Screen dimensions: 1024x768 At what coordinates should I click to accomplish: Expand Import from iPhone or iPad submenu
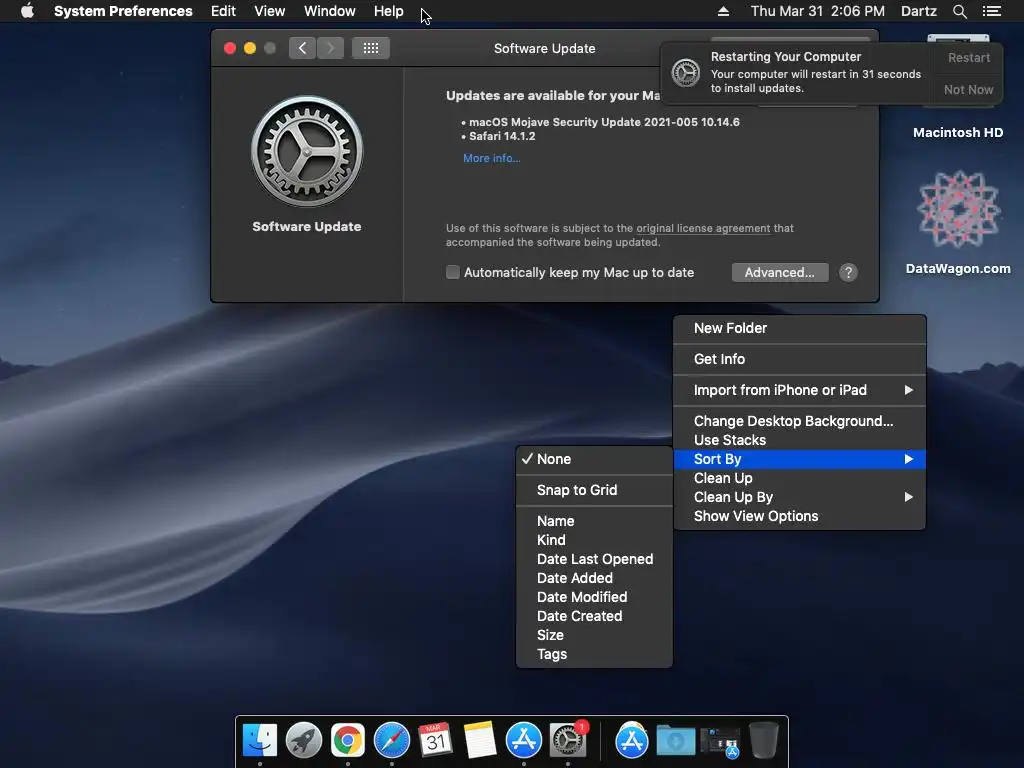tap(799, 390)
